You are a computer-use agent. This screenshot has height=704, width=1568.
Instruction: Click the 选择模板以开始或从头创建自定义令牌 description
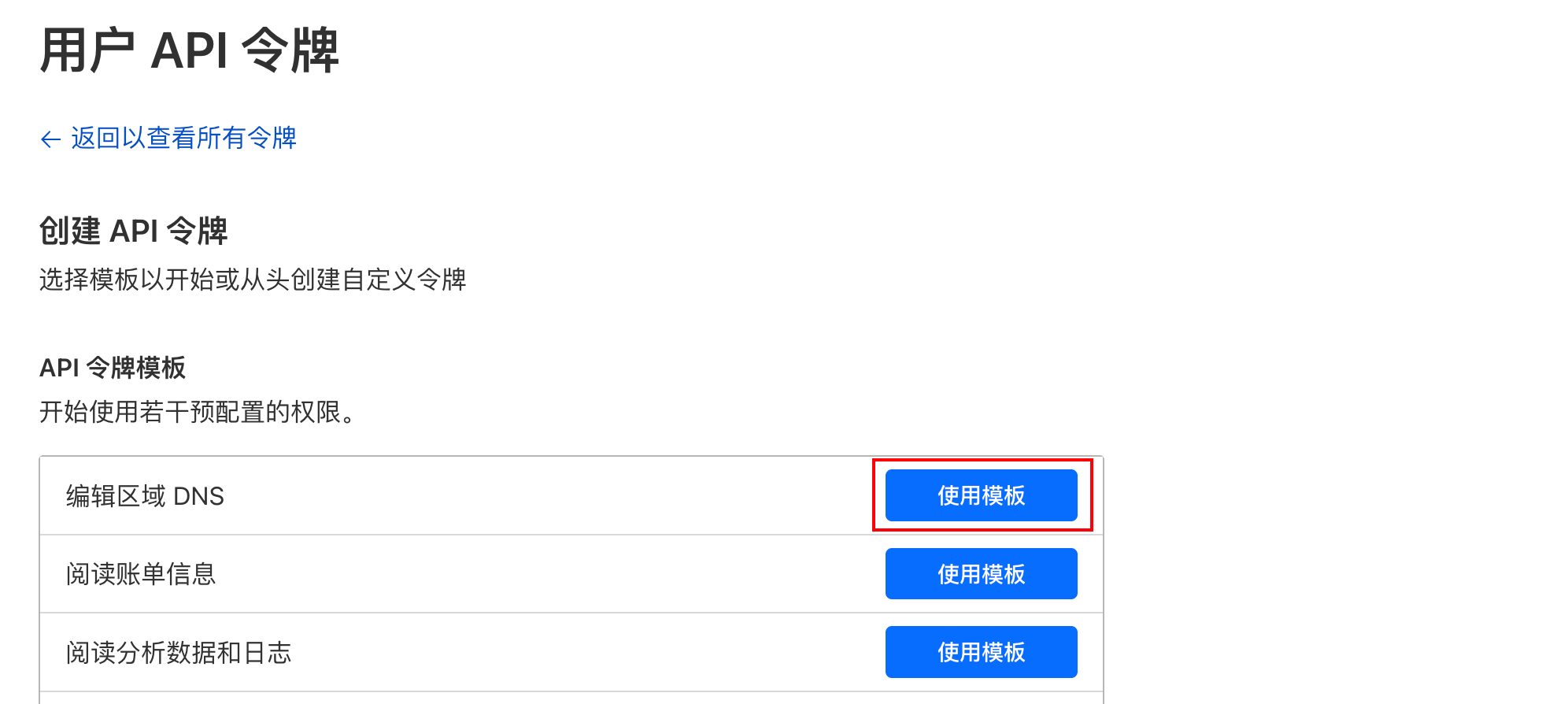(x=253, y=280)
